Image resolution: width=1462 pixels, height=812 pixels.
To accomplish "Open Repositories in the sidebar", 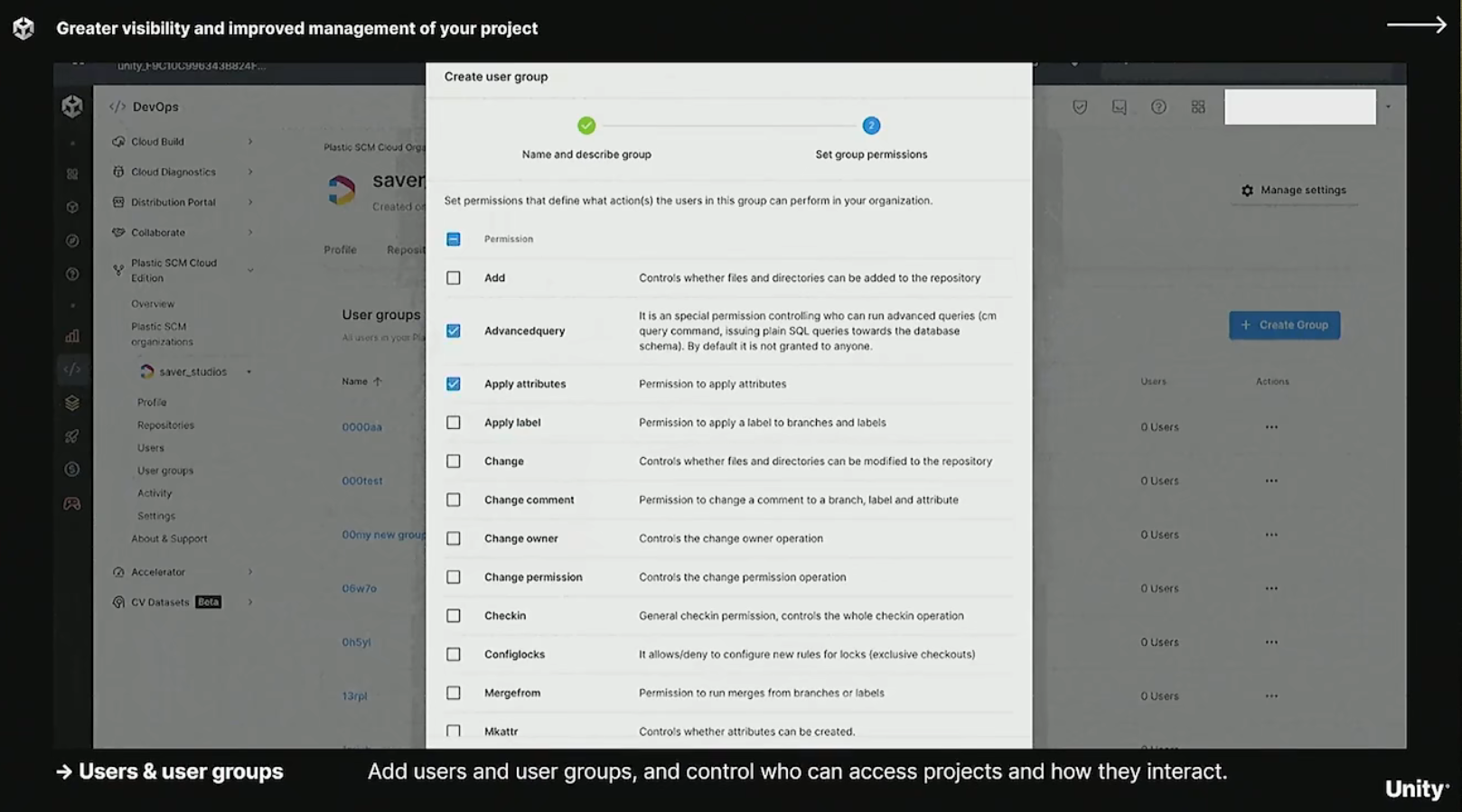I will coord(165,425).
